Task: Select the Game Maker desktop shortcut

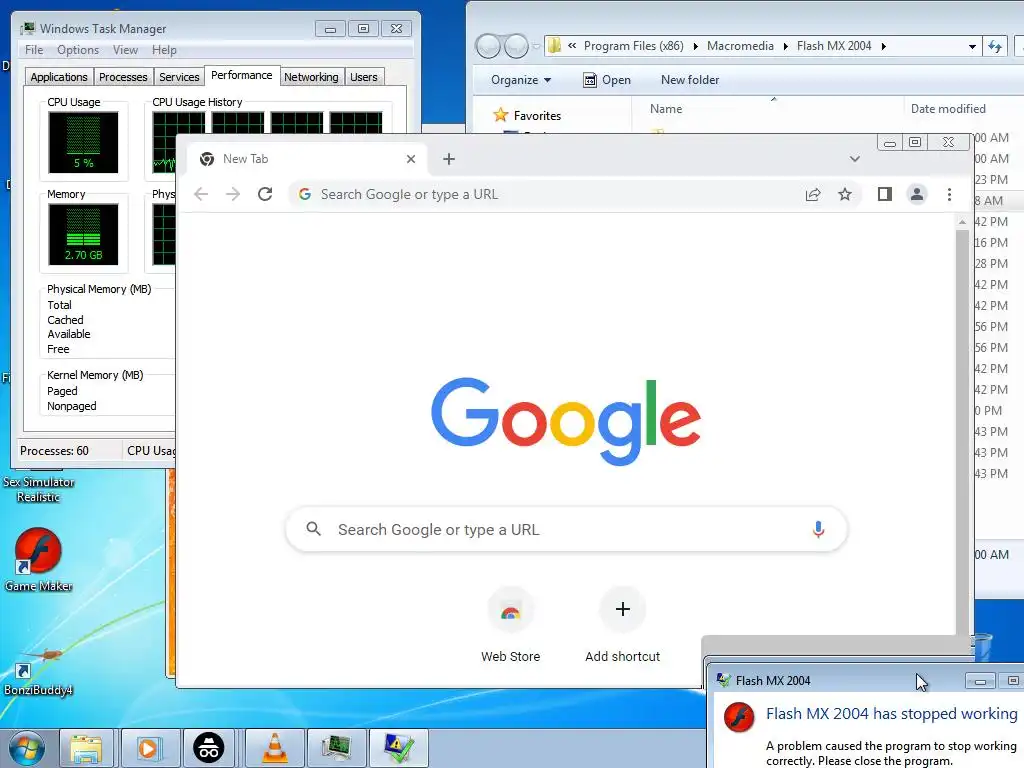Action: pos(38,560)
